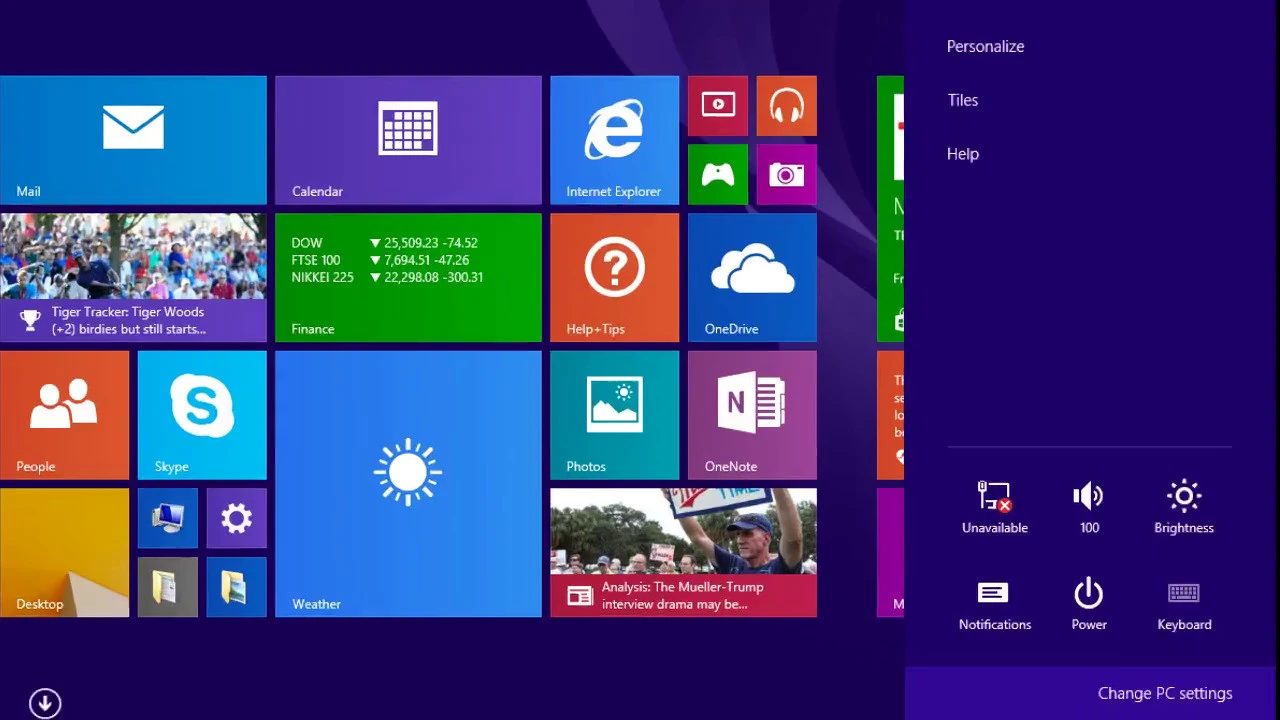Open the This PC computer tile
This screenshot has height=720, width=1280.
tap(168, 518)
